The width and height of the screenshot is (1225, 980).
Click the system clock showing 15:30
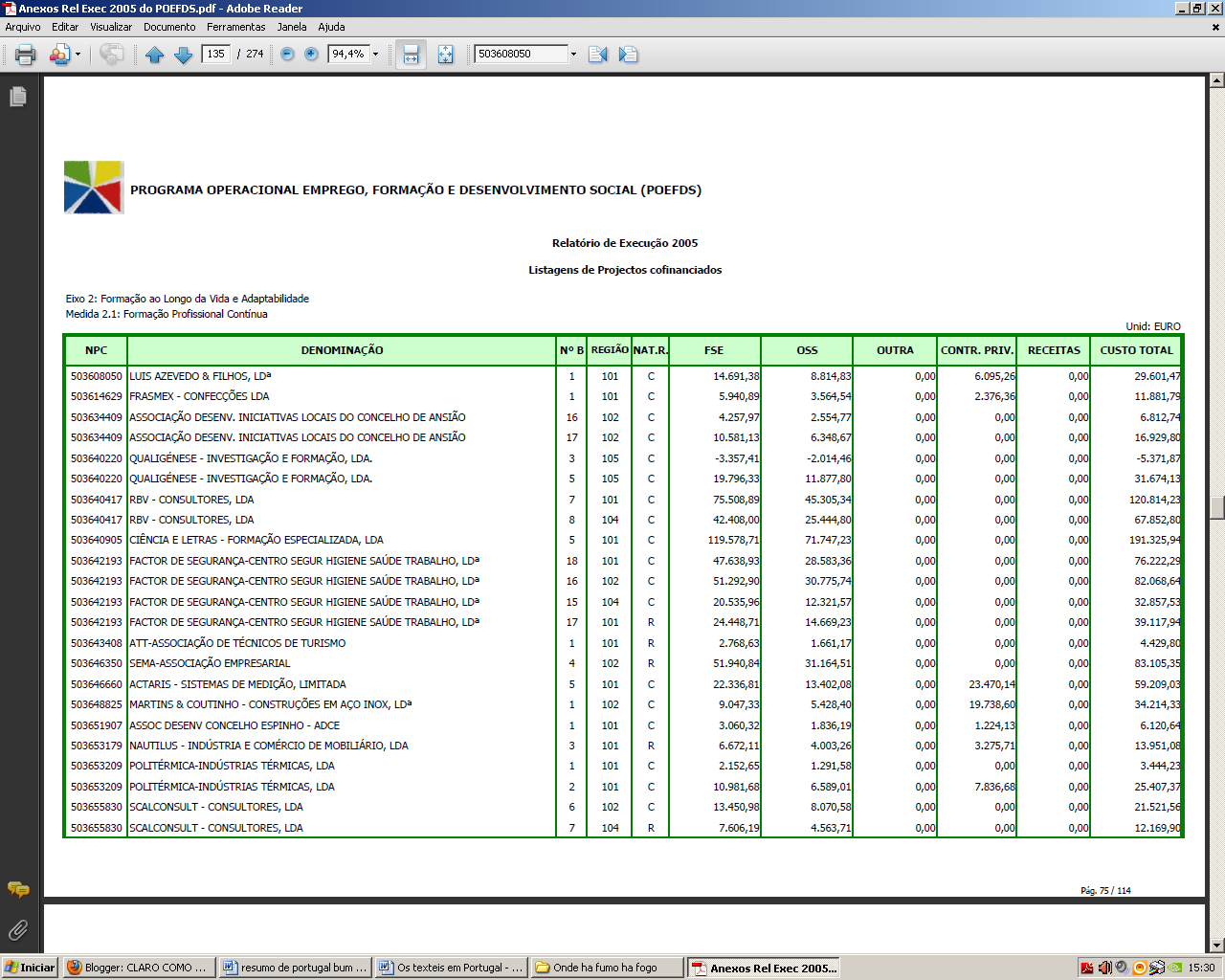point(1202,968)
